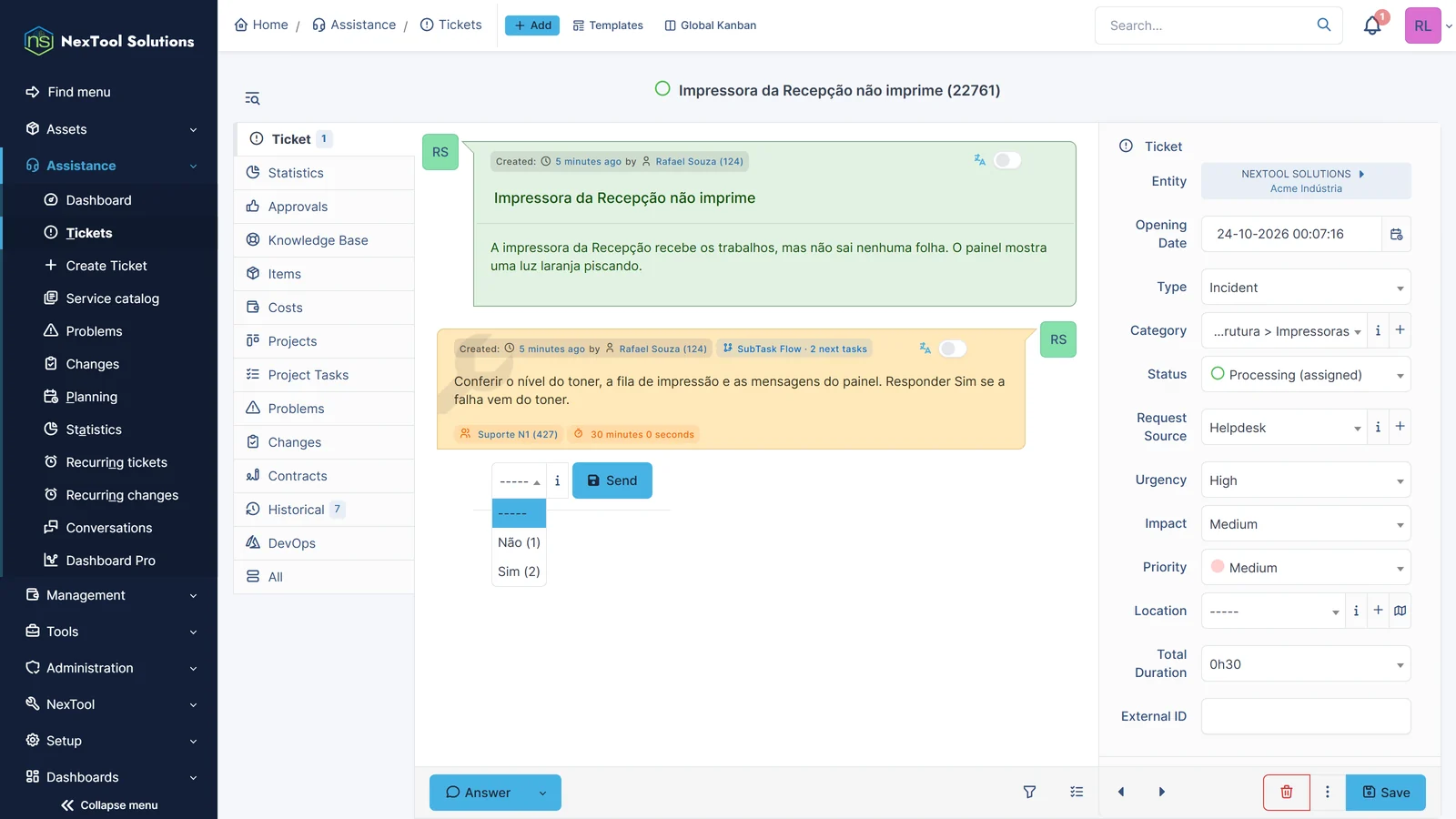Click the category info icon
Viewport: 1456px width, 819px height.
[1378, 330]
